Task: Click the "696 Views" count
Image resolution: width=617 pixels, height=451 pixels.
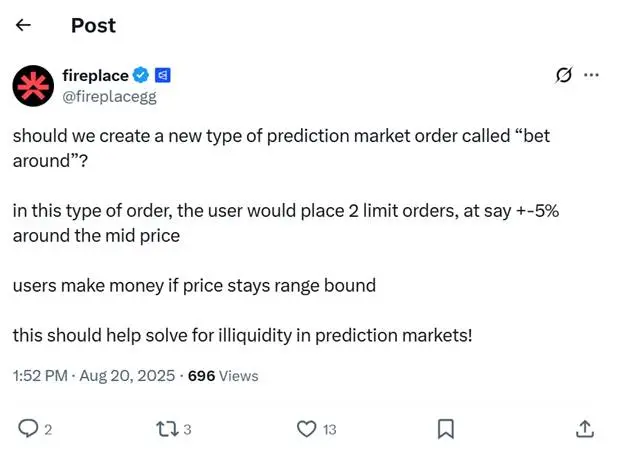Action: coord(223,376)
